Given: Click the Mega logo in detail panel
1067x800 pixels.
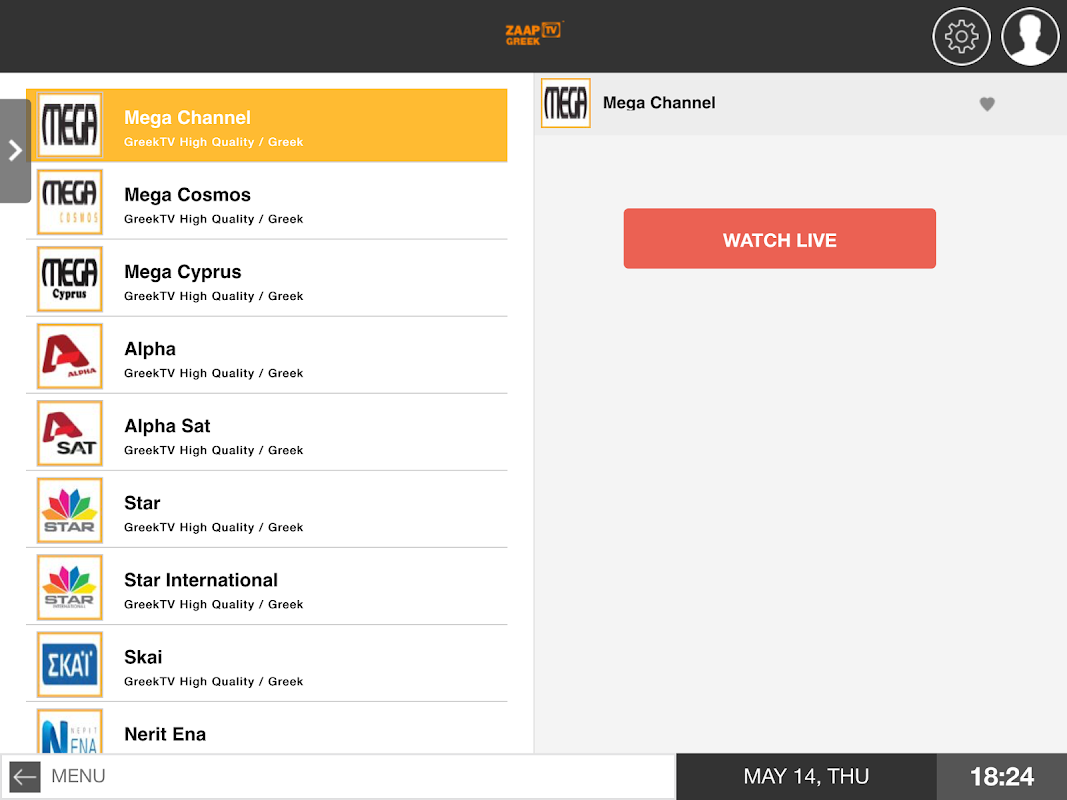Looking at the screenshot, I should [x=565, y=103].
